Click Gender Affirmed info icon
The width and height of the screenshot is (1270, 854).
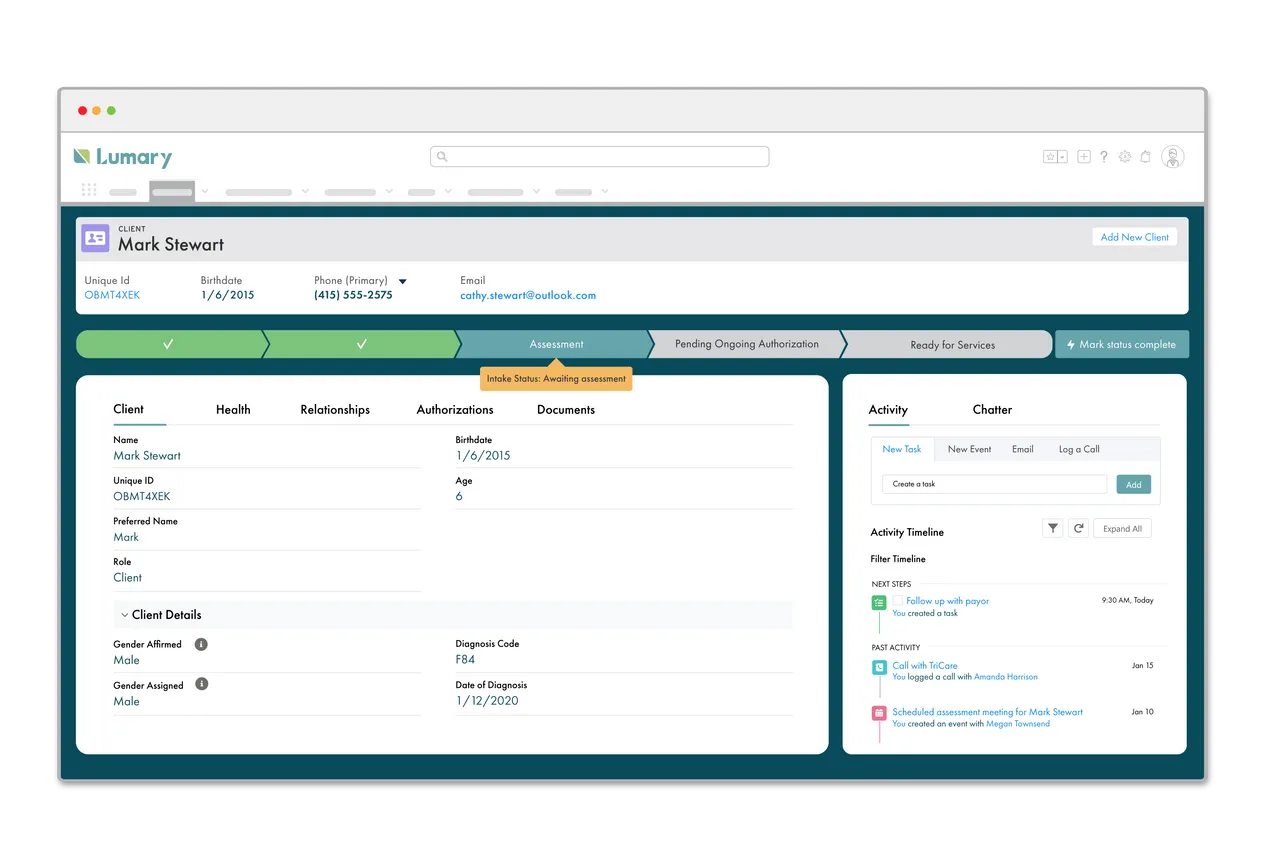click(x=201, y=644)
